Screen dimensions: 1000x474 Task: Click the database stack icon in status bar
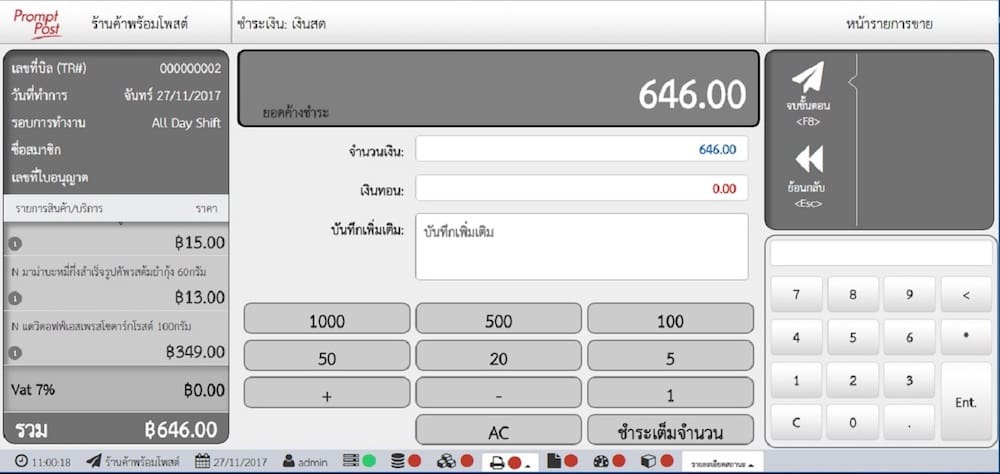(398, 461)
